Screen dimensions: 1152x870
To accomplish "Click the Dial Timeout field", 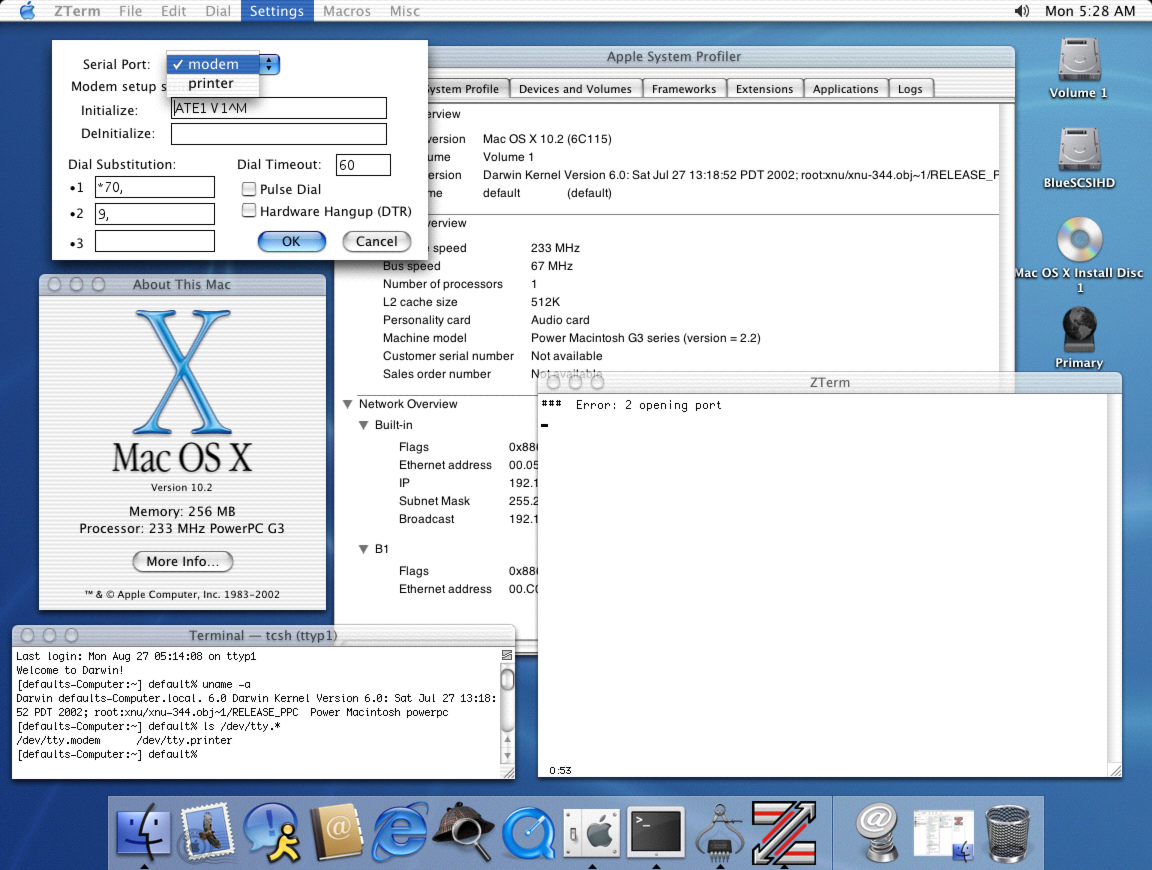I will click(363, 165).
